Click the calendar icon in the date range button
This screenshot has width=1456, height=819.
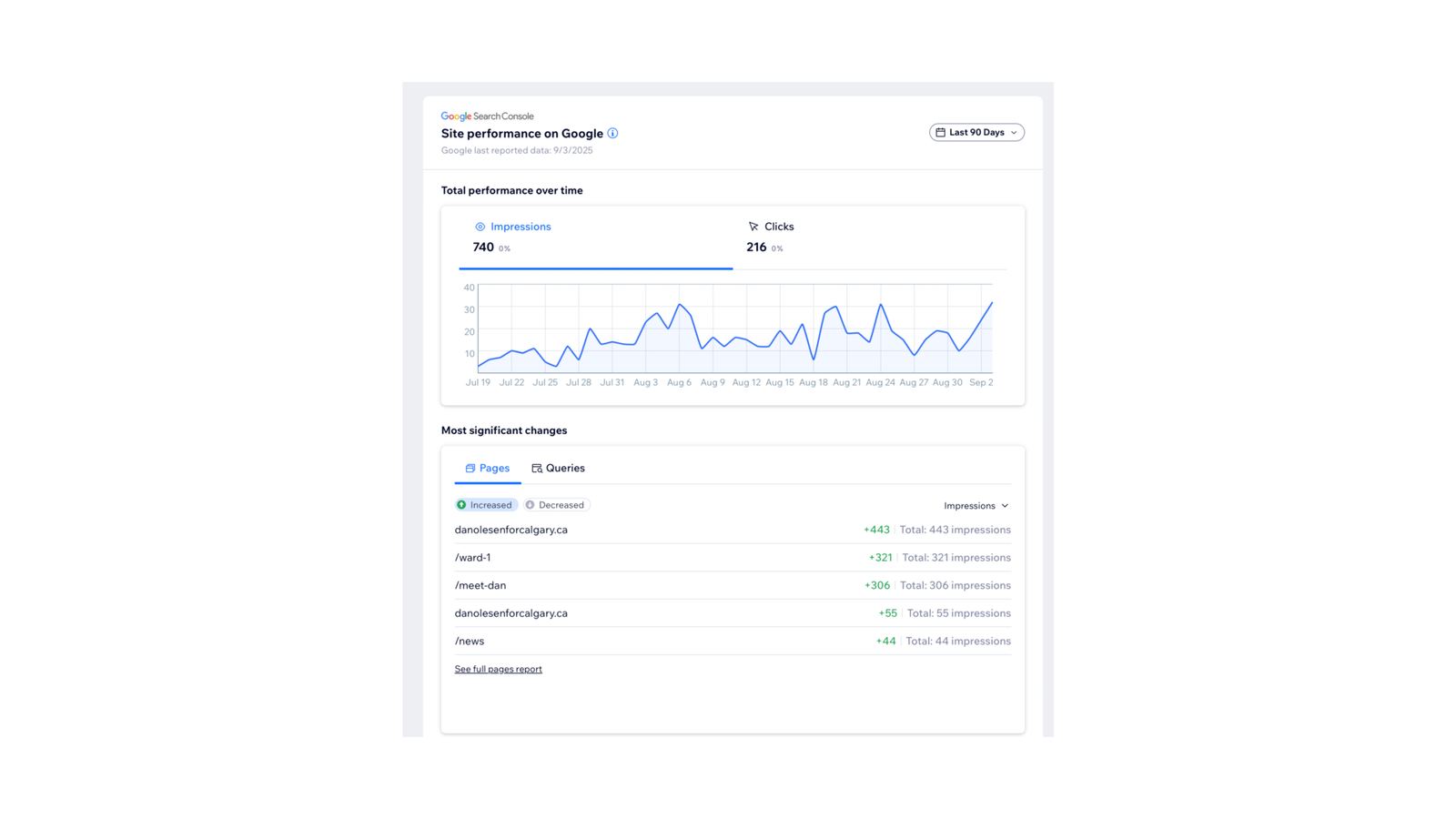point(941,132)
